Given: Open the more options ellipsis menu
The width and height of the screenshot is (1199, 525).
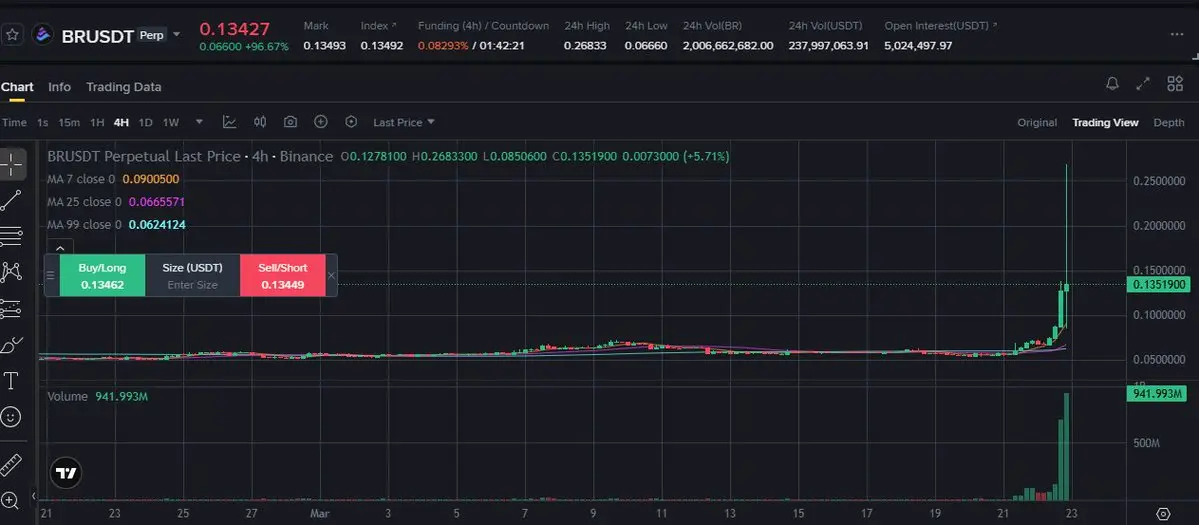Looking at the screenshot, I should click(x=1177, y=34).
